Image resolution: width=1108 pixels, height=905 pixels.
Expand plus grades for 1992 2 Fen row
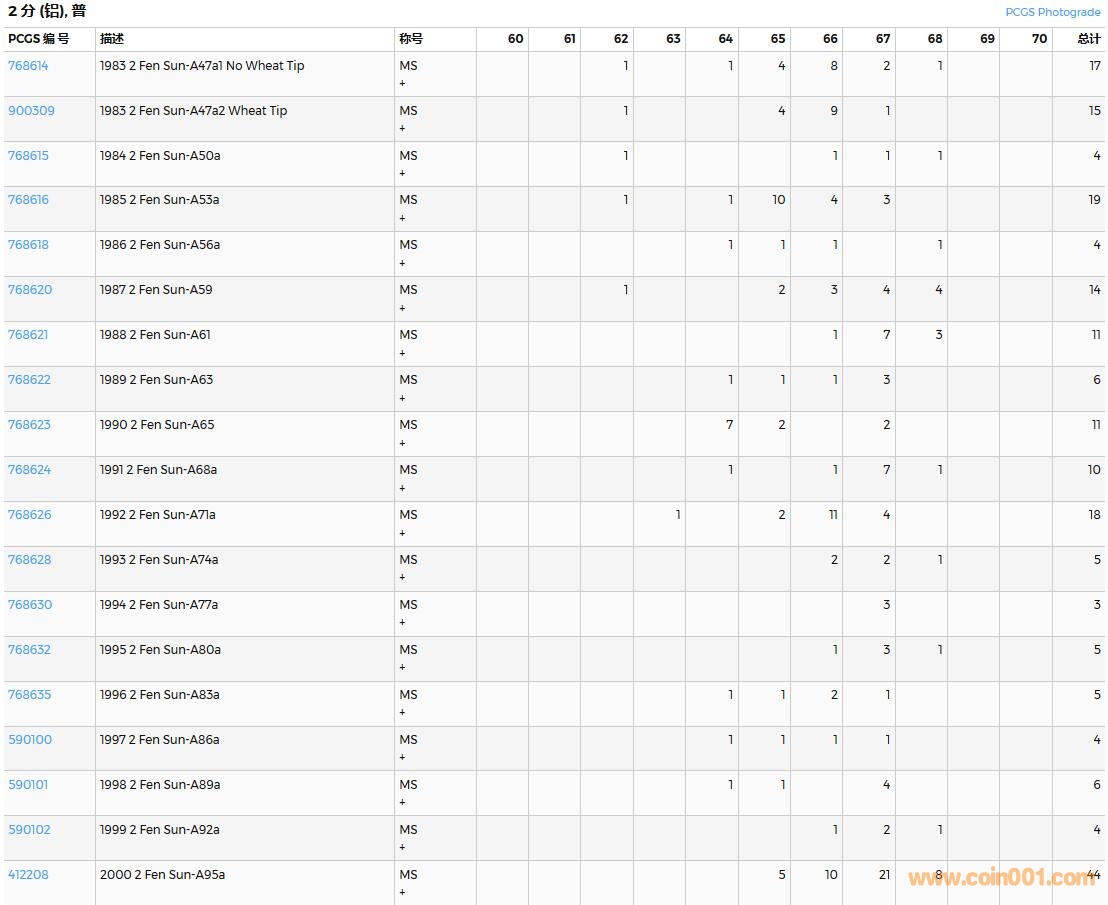point(403,533)
